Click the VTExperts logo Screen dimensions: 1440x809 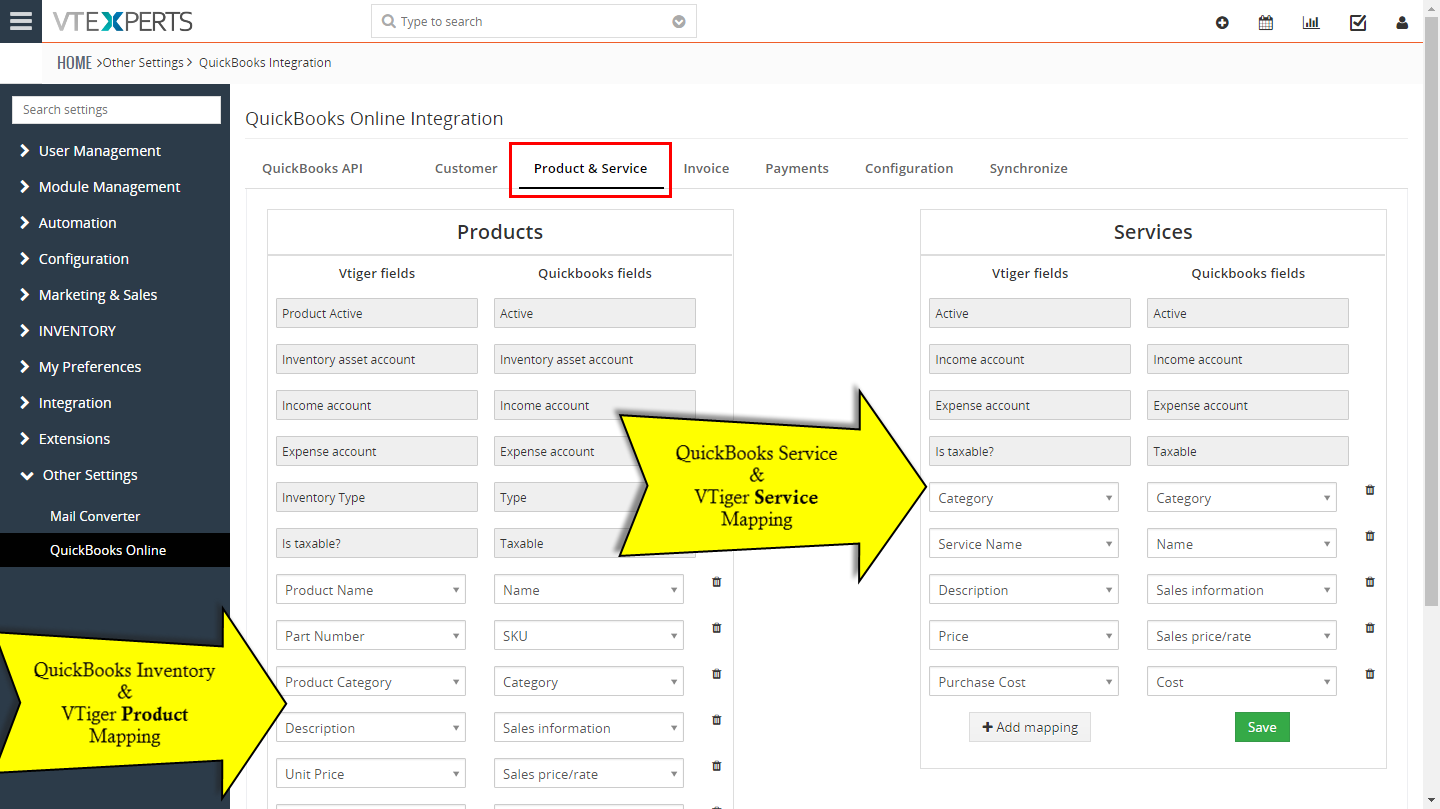click(122, 21)
